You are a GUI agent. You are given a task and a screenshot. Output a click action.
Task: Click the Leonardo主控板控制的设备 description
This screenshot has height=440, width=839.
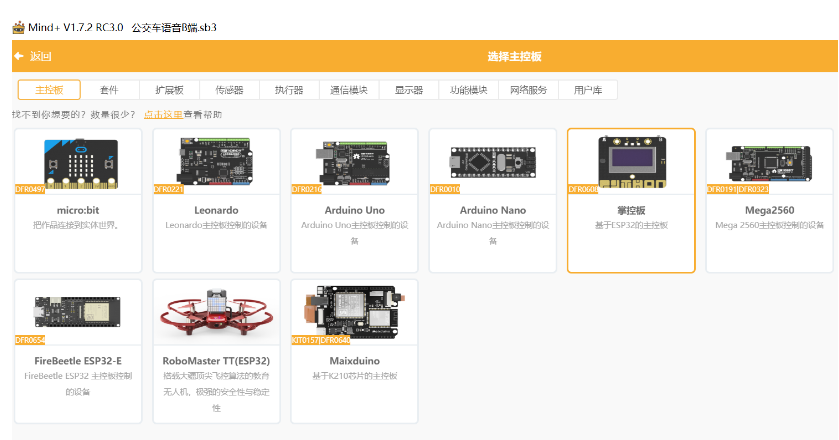pyautogui.click(x=216, y=225)
